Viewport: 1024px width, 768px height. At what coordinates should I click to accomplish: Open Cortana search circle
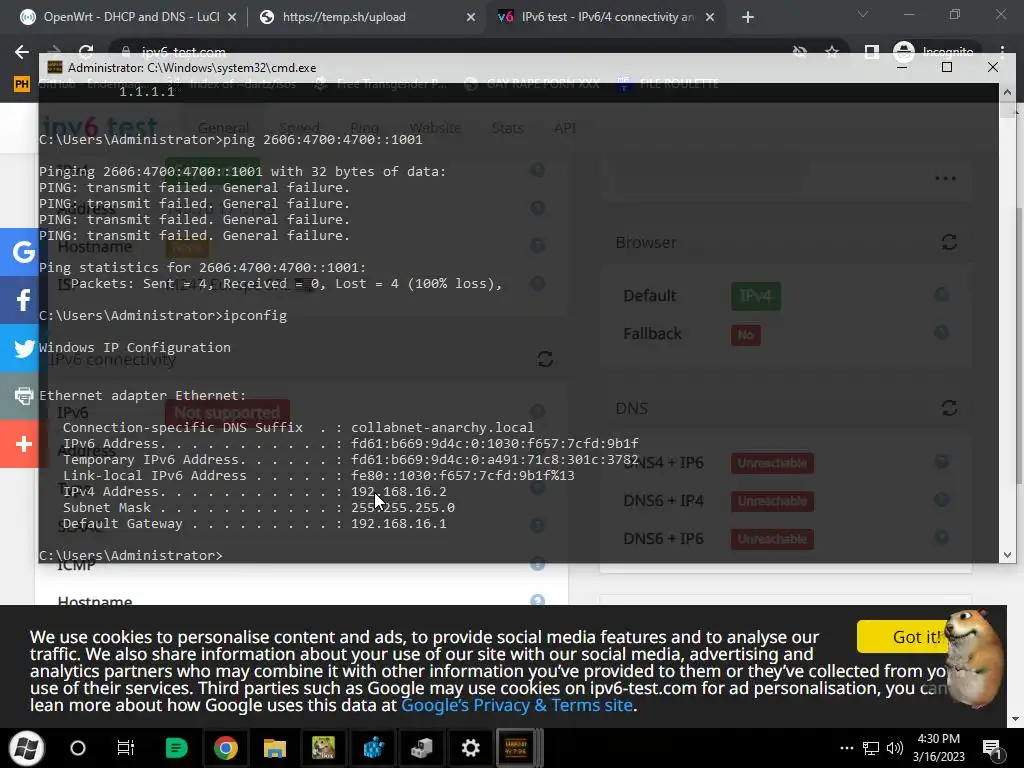tap(78, 748)
